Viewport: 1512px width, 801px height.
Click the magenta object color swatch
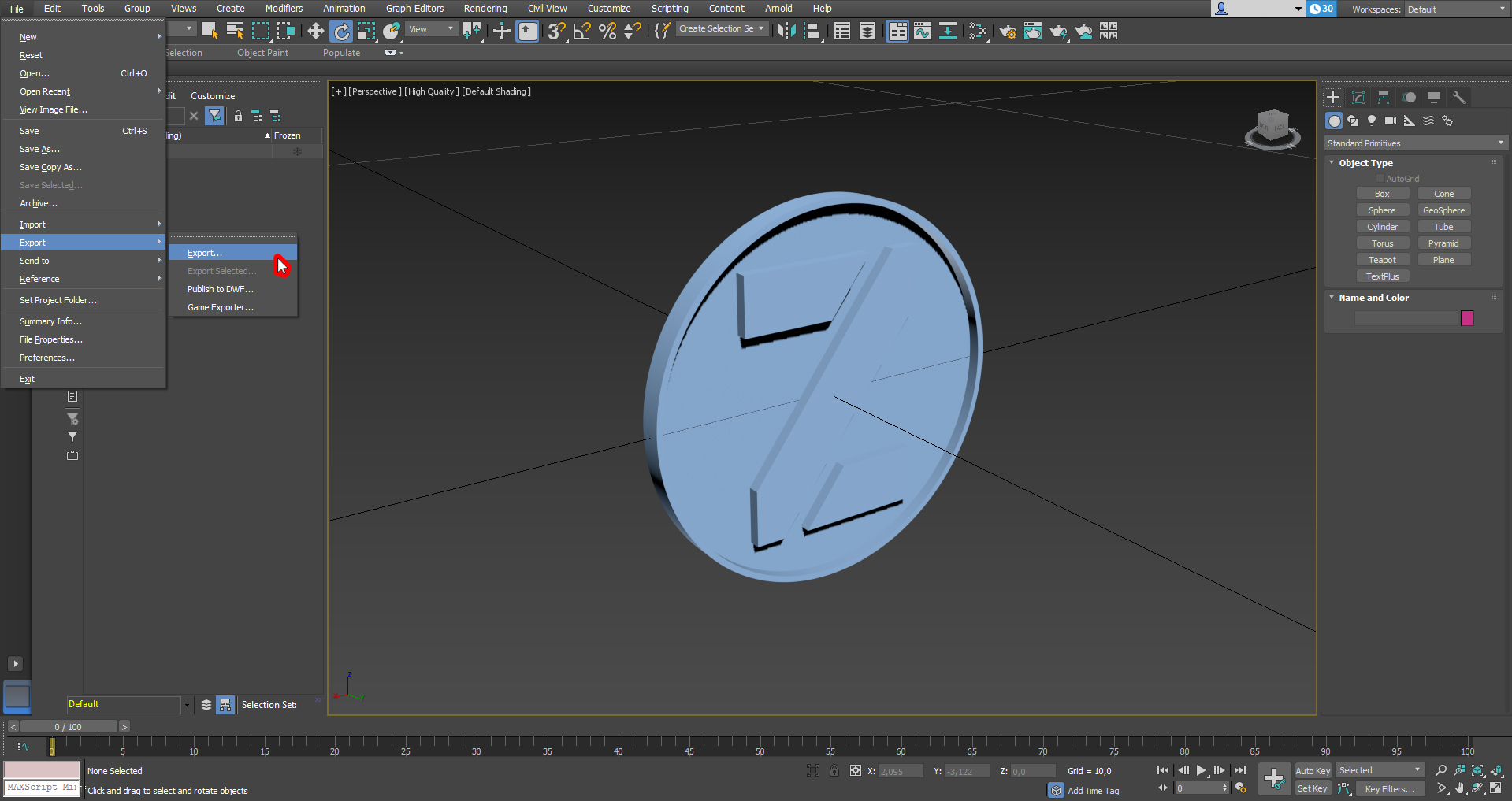click(x=1467, y=318)
